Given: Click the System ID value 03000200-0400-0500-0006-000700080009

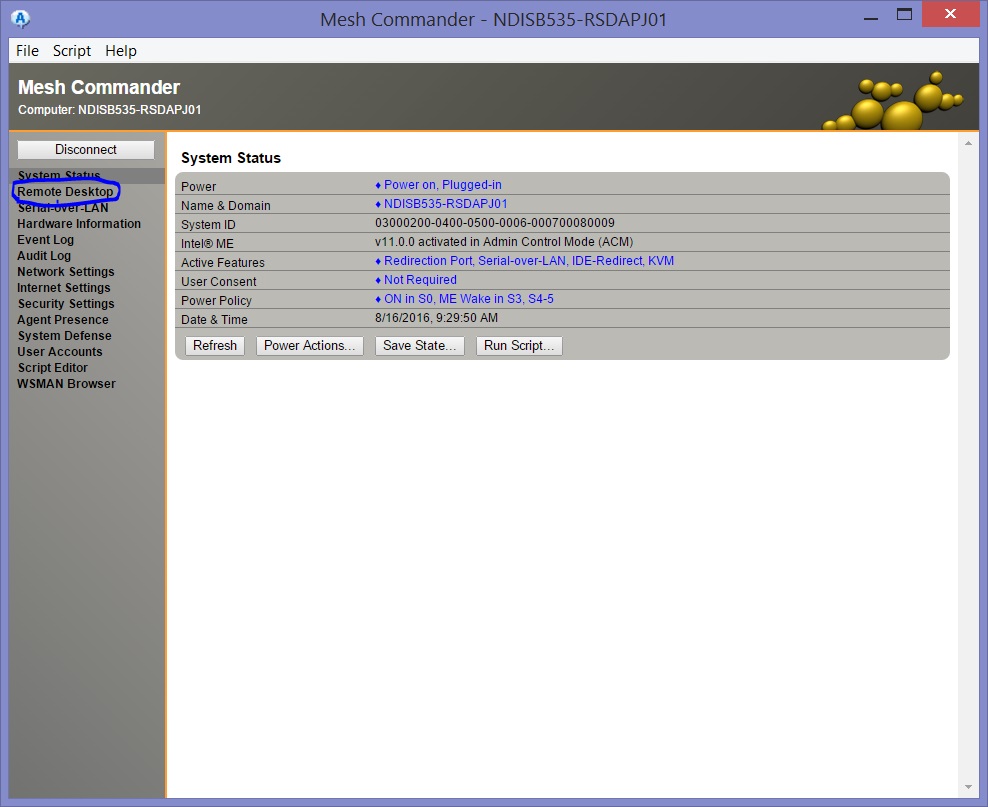Looking at the screenshot, I should (x=495, y=223).
